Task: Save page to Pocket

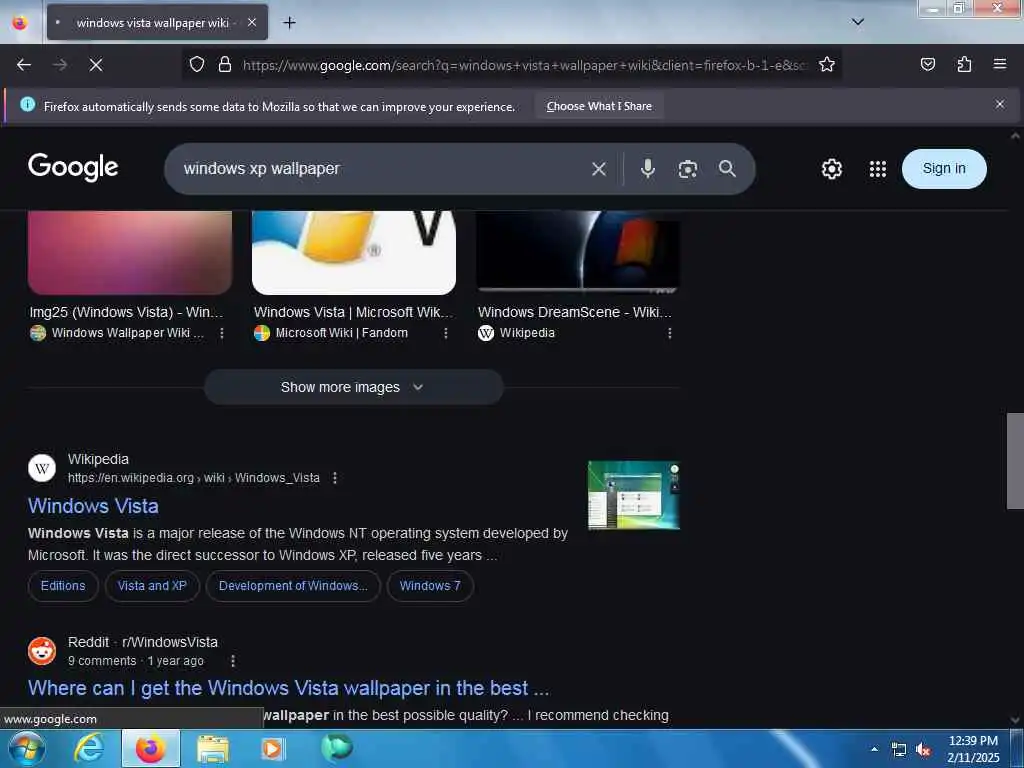Action: tap(928, 64)
